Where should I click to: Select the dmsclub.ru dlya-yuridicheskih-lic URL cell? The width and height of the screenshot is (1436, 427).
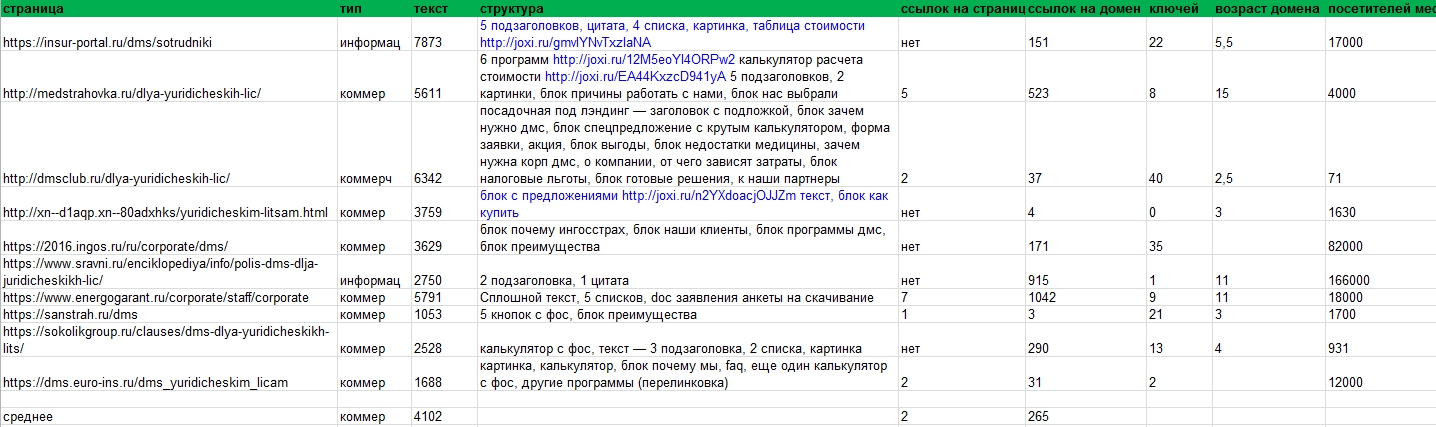point(169,144)
